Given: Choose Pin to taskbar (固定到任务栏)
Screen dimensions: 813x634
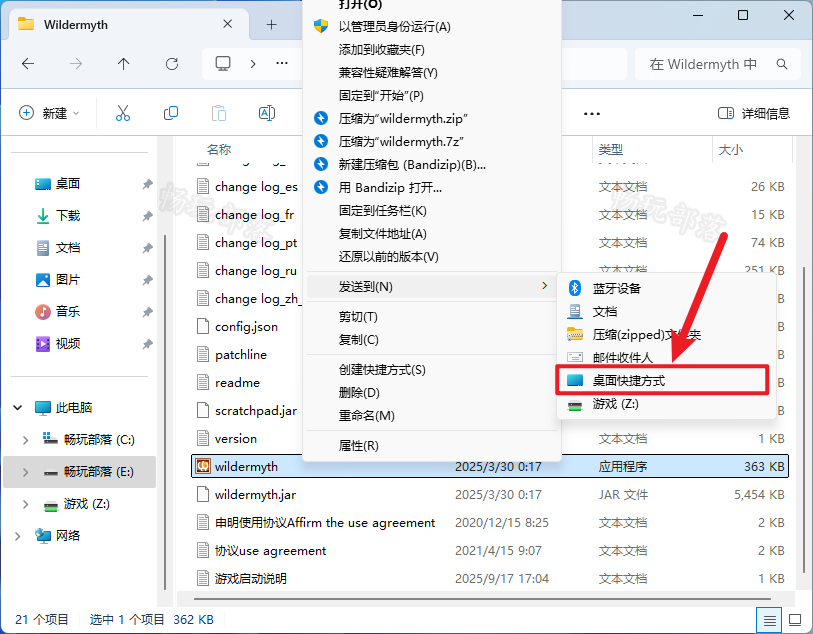Looking at the screenshot, I should 383,211.
